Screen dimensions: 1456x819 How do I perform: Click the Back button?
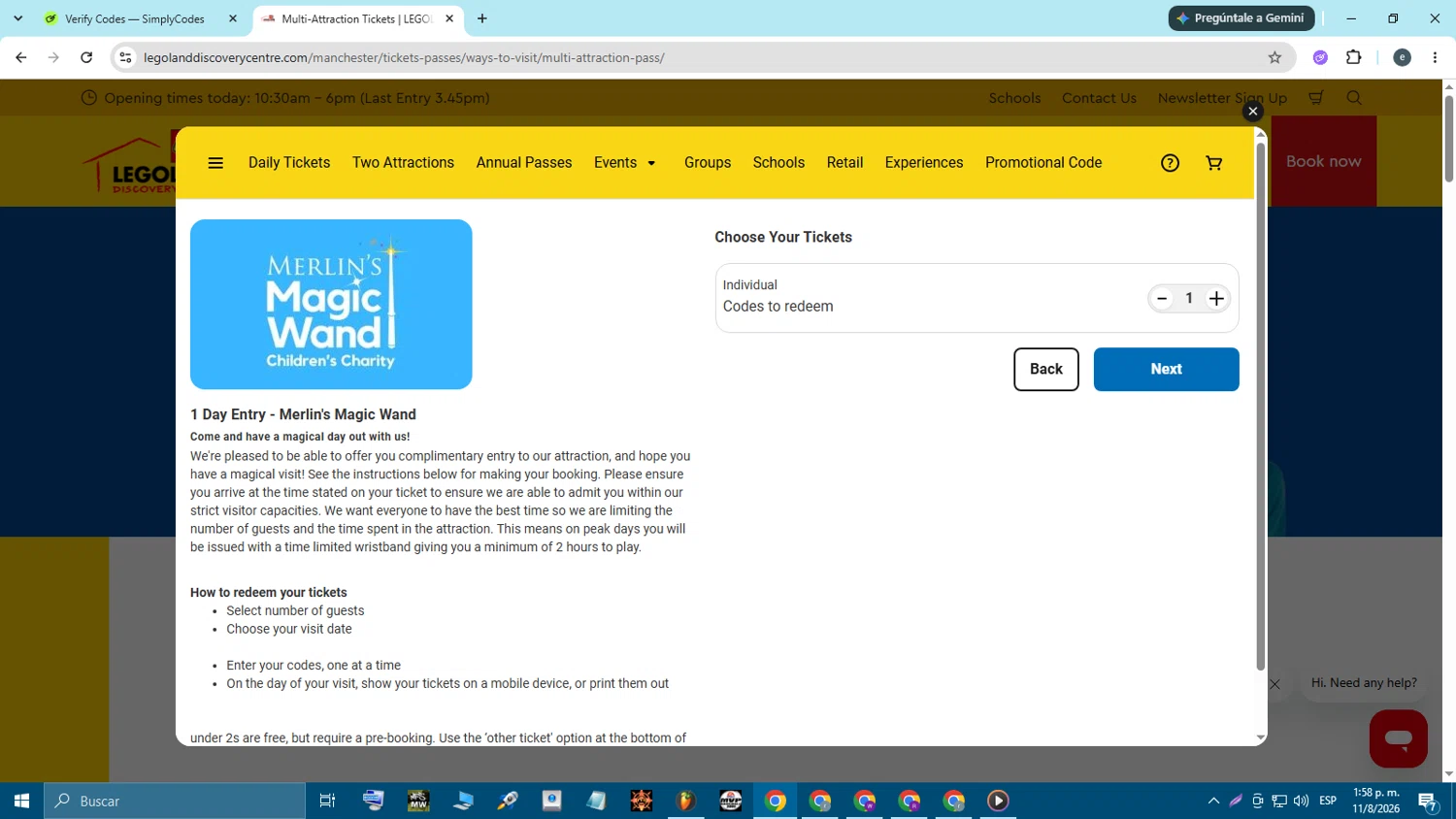pos(1046,370)
